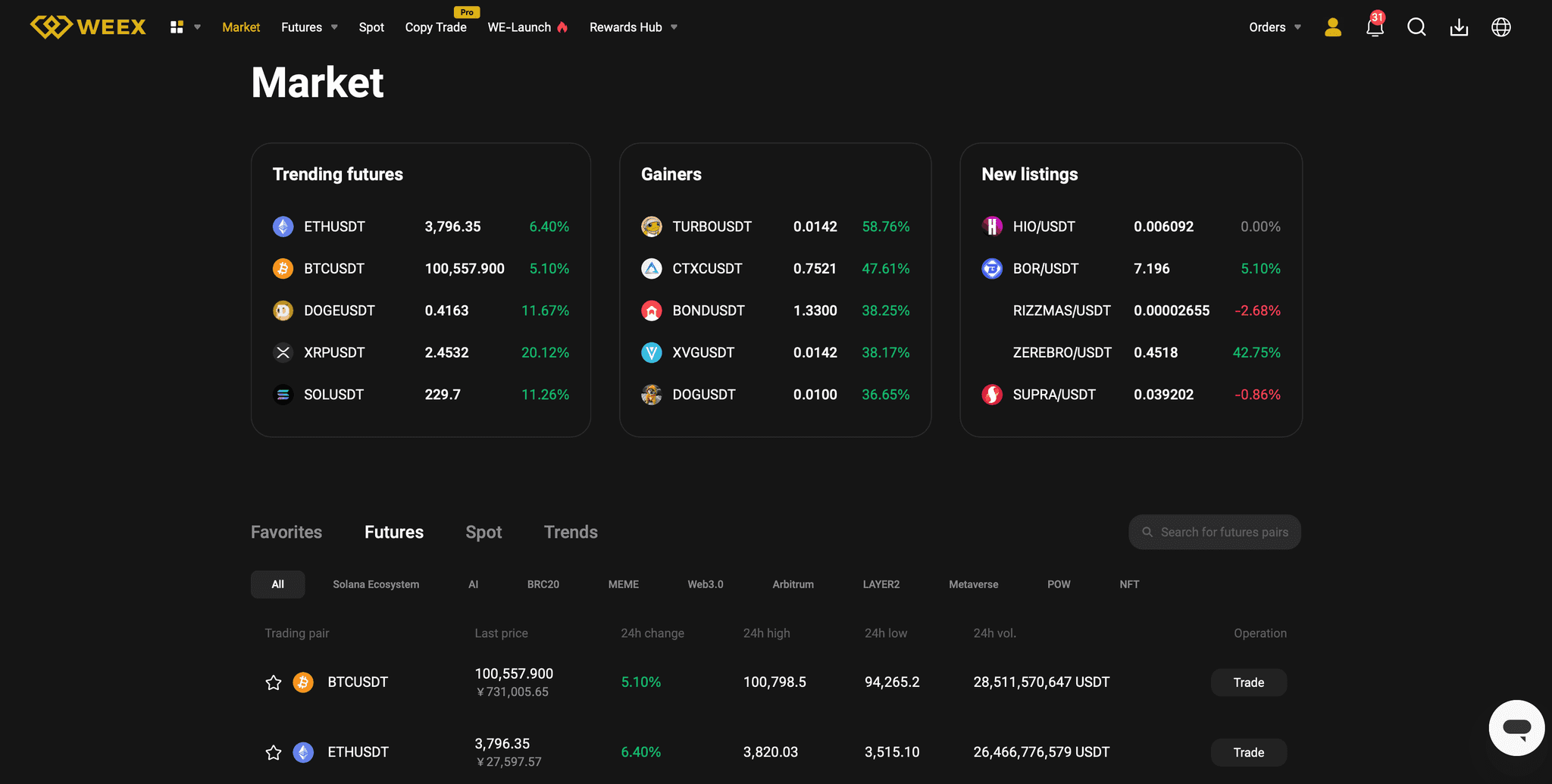Click the BONDUSDT coin icon
Screen dimensions: 1552x784
click(x=652, y=311)
